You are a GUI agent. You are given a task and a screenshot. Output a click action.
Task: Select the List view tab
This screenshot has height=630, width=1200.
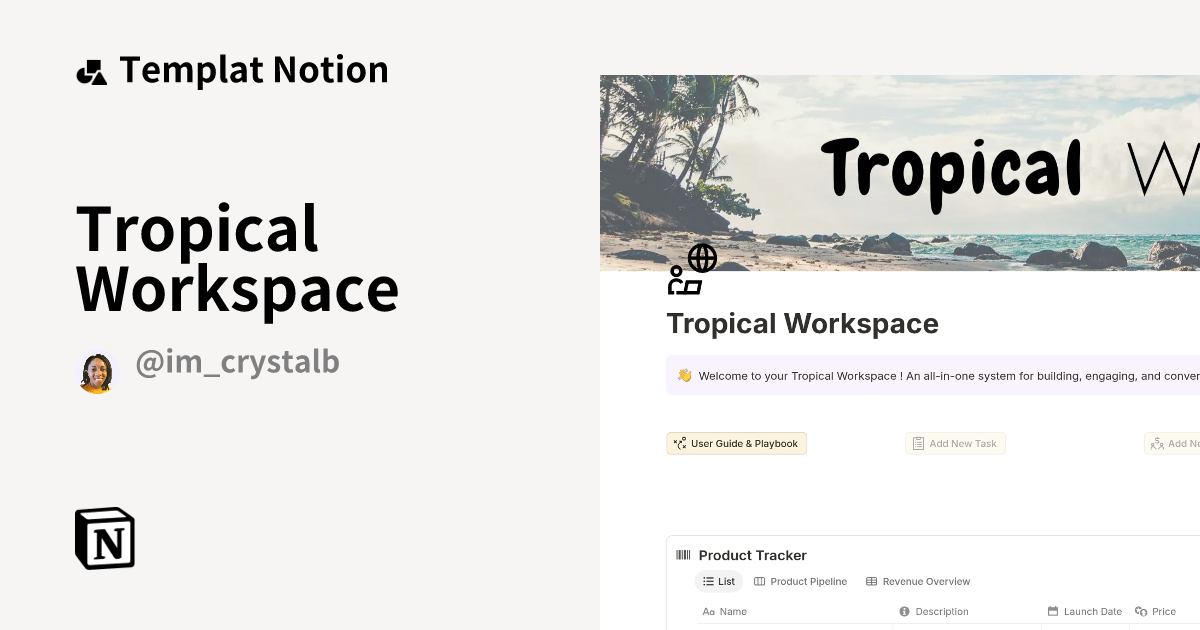pos(718,581)
